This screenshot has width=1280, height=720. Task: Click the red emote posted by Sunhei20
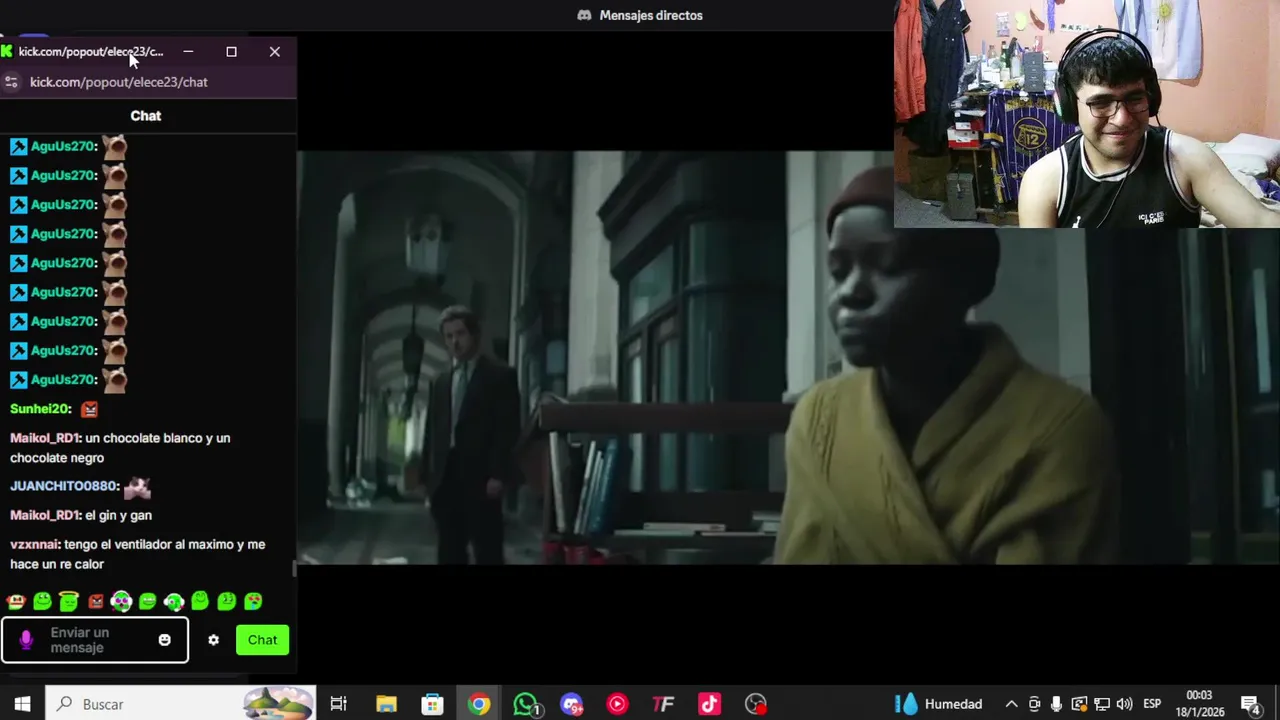[89, 409]
